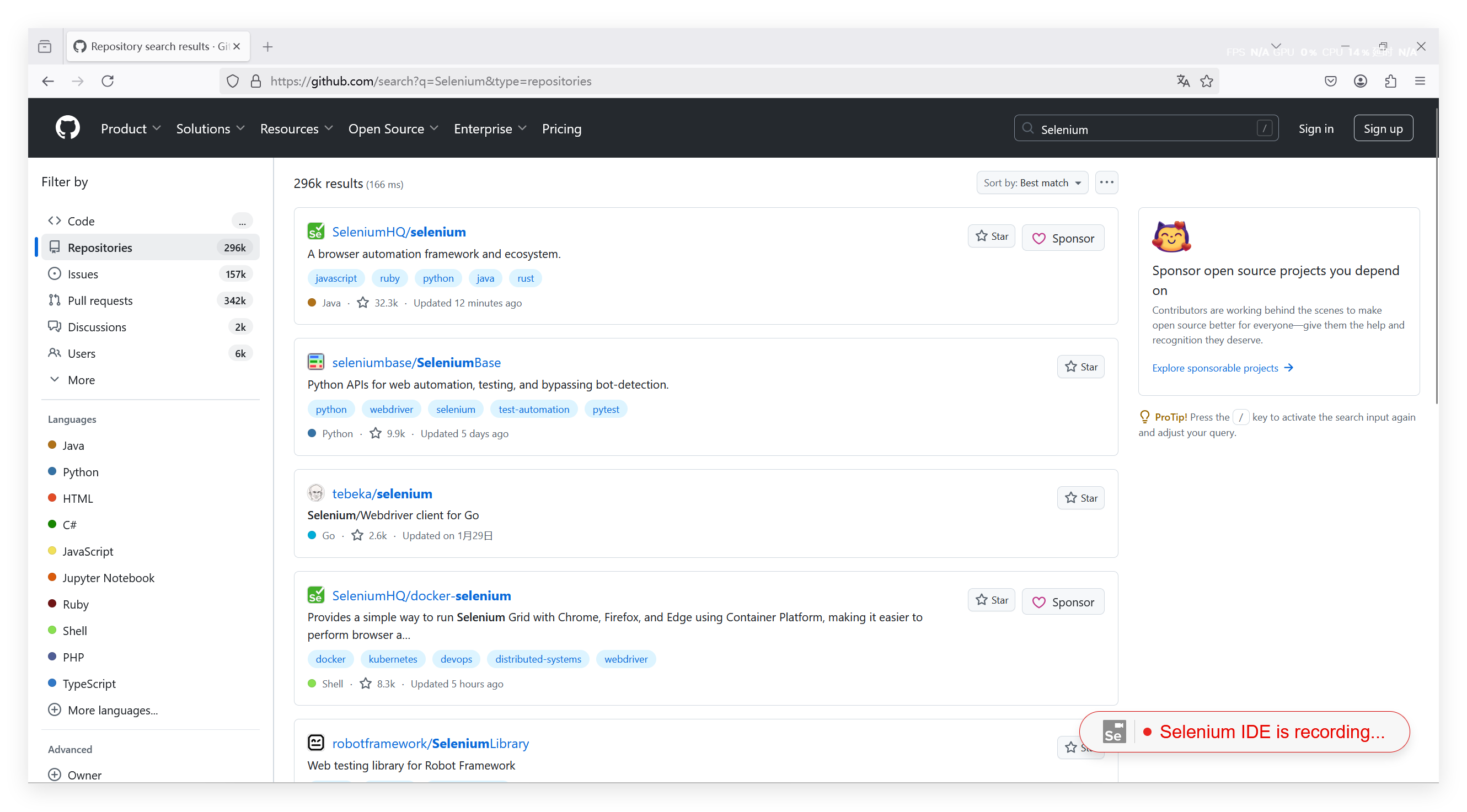Click the Selenium IDE recording icon
The image size is (1467, 812).
(1114, 732)
